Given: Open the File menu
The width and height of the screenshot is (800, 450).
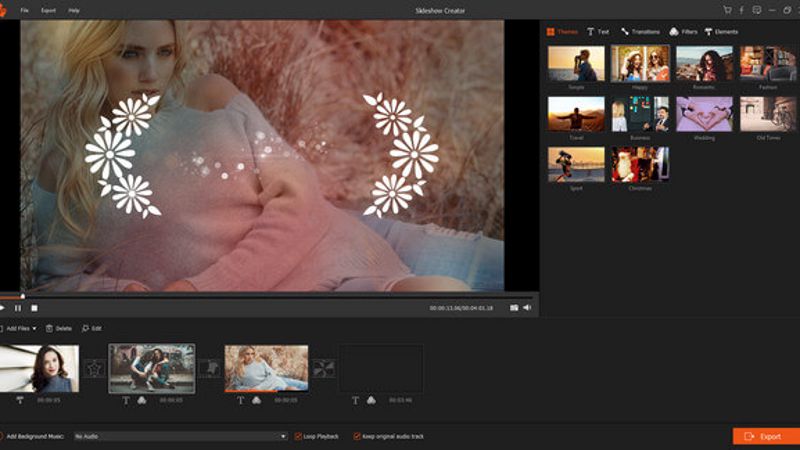Looking at the screenshot, I should pos(24,10).
